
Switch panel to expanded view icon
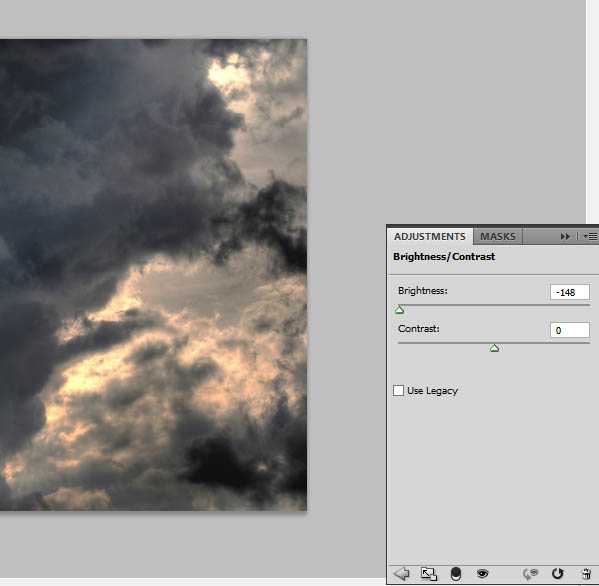point(429,573)
